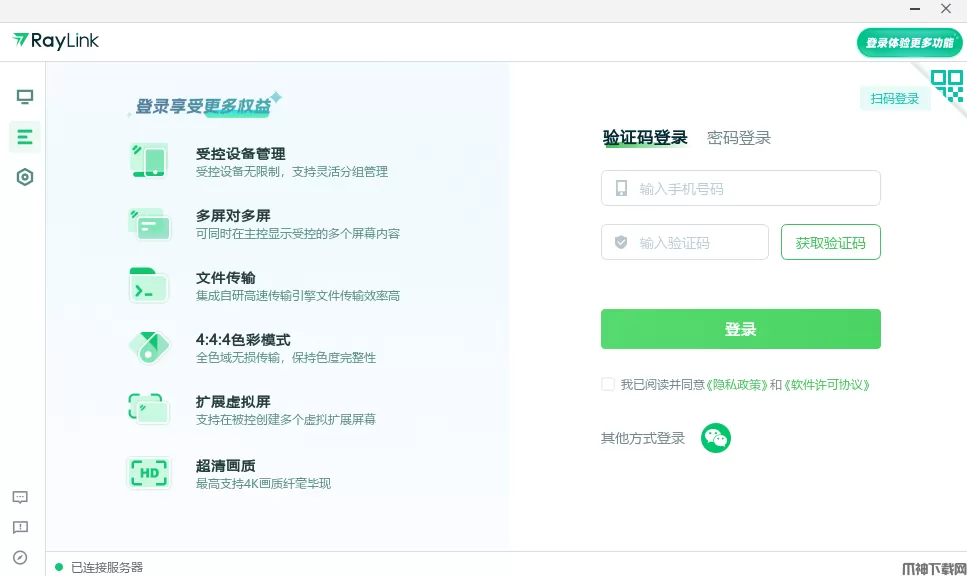
Task: Focus the 输入验证码 input field
Action: 685,242
